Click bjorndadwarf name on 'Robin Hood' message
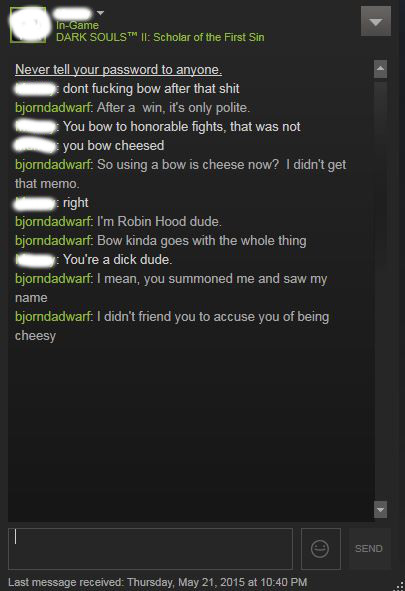The height and width of the screenshot is (591, 405). tap(53, 222)
